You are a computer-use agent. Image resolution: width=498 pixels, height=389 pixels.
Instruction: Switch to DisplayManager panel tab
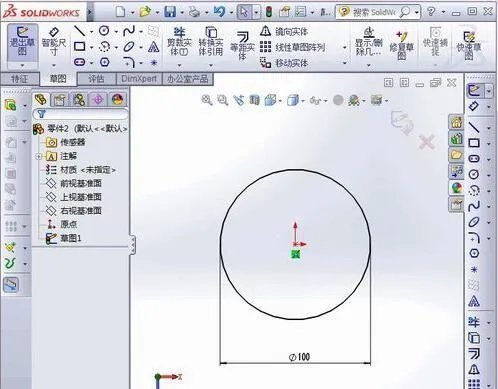(x=117, y=100)
